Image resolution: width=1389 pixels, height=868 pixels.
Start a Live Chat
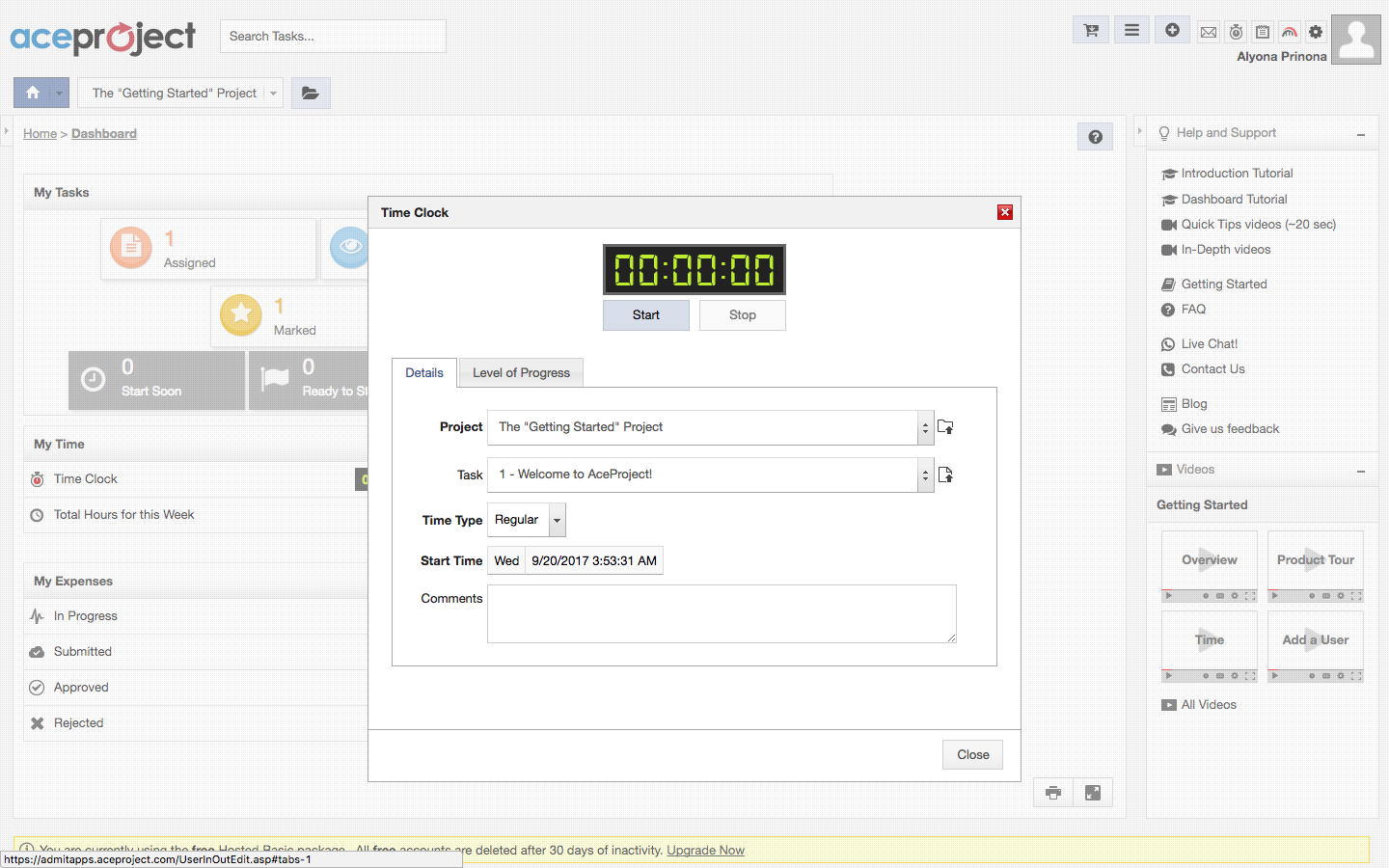(1210, 344)
